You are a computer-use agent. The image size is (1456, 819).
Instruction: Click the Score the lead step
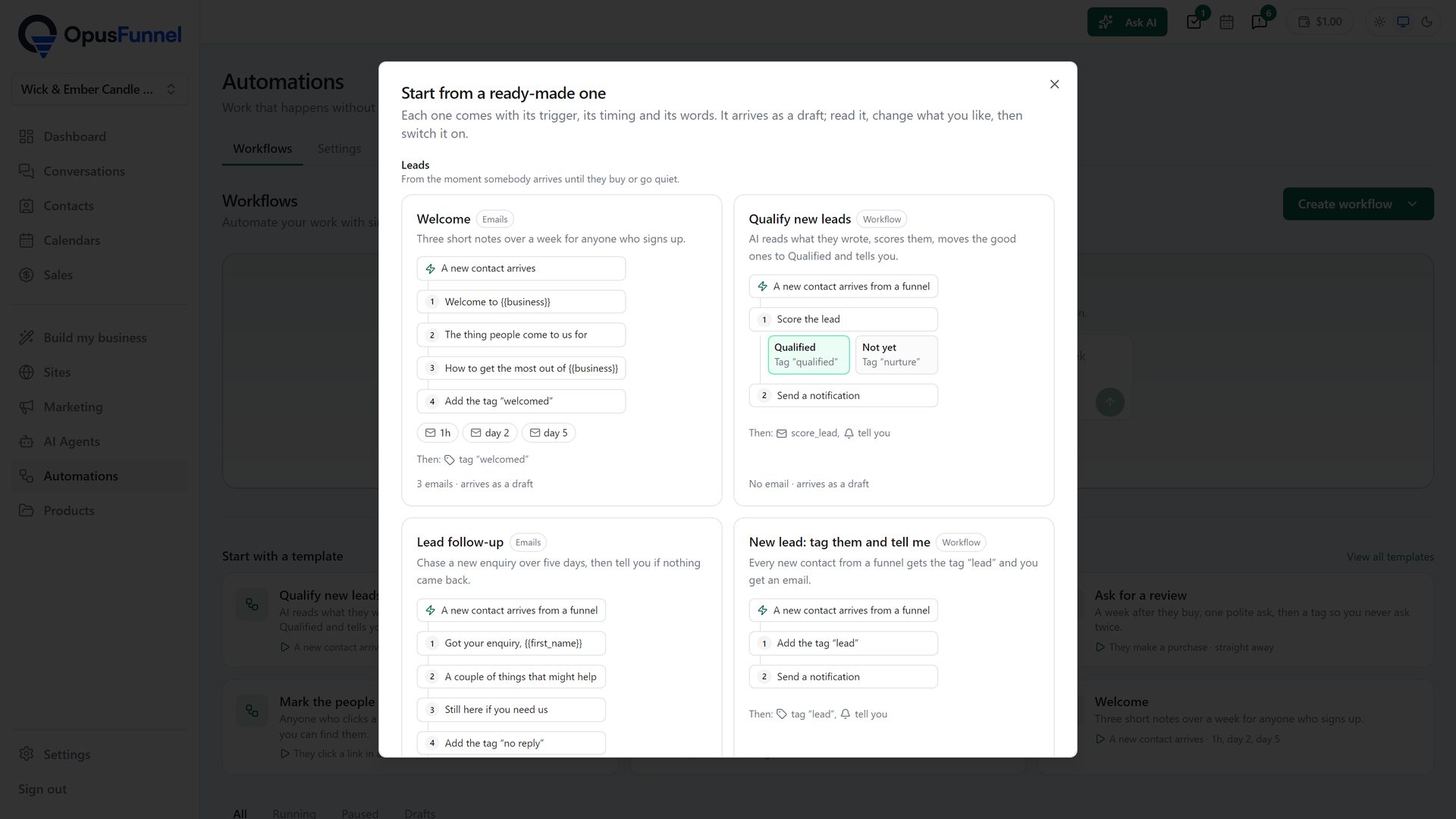pos(843,319)
